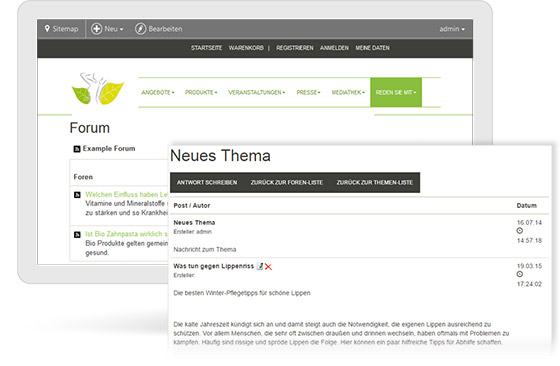Open the Reden Sie Mit menu
This screenshot has width=560, height=366.
[396, 92]
